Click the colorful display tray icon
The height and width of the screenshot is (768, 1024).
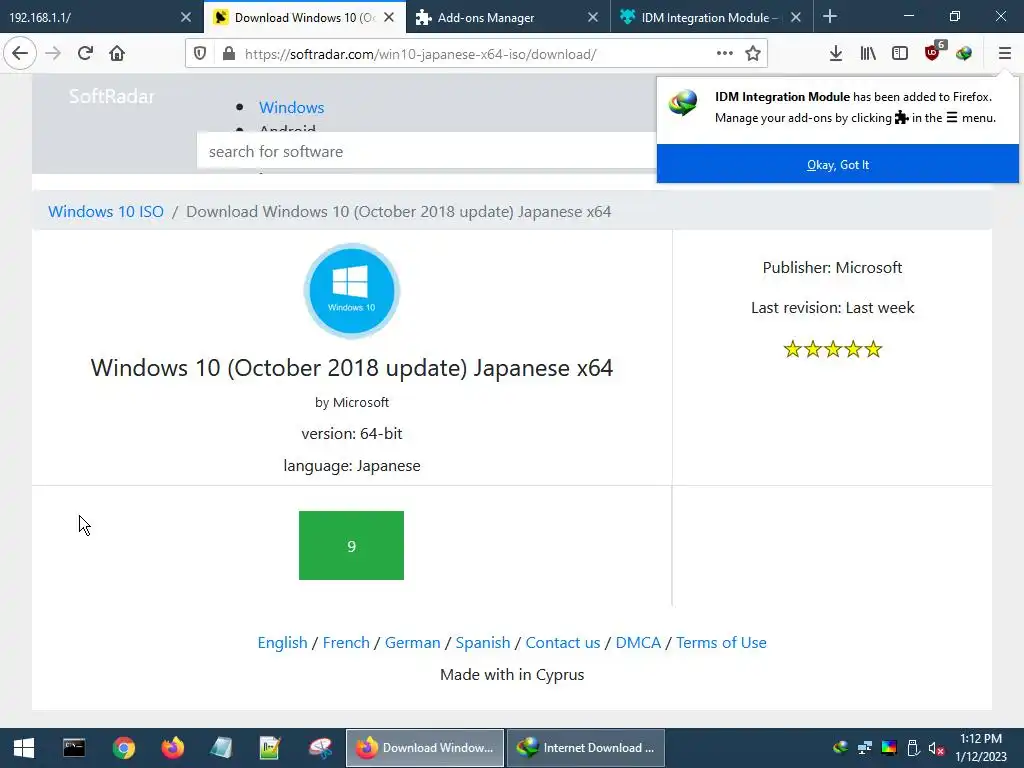(x=889, y=748)
